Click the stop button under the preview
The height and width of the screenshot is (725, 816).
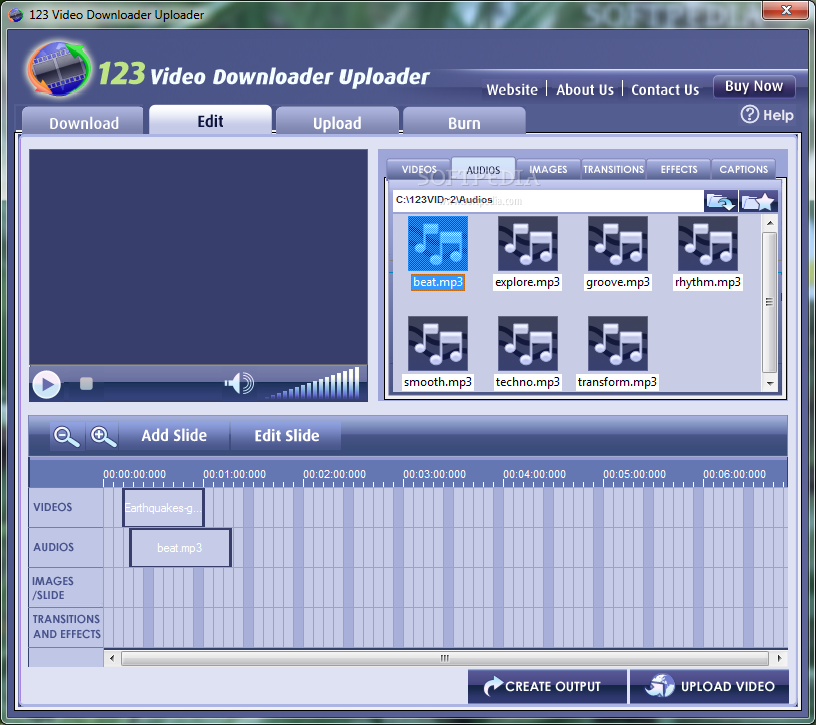click(86, 384)
